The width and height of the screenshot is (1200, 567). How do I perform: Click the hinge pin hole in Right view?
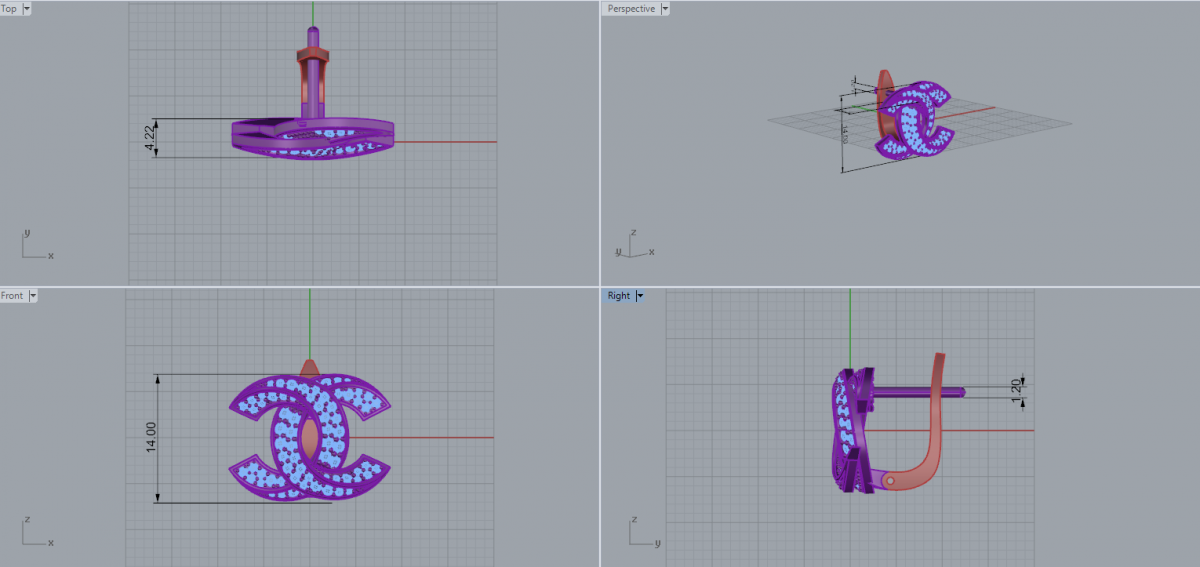click(890, 481)
